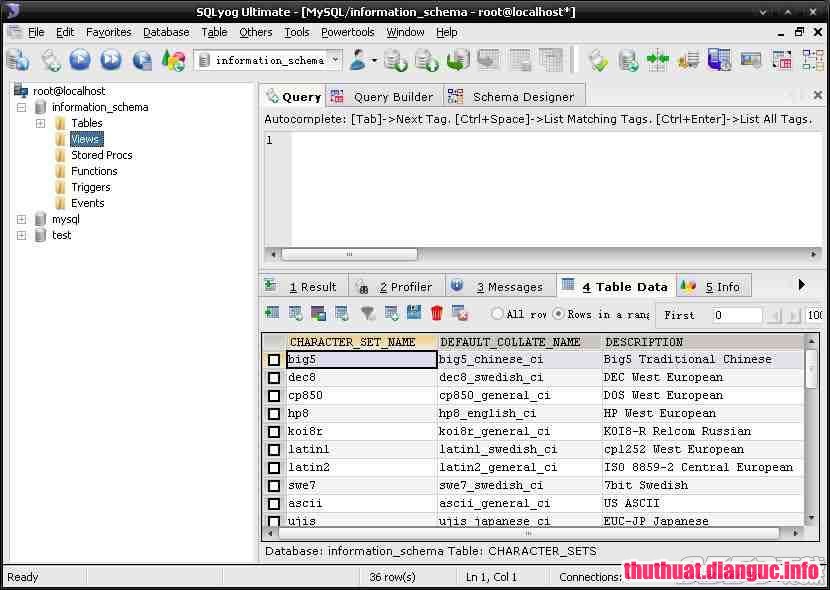Click the cancel changes red-X icon

tap(460, 313)
